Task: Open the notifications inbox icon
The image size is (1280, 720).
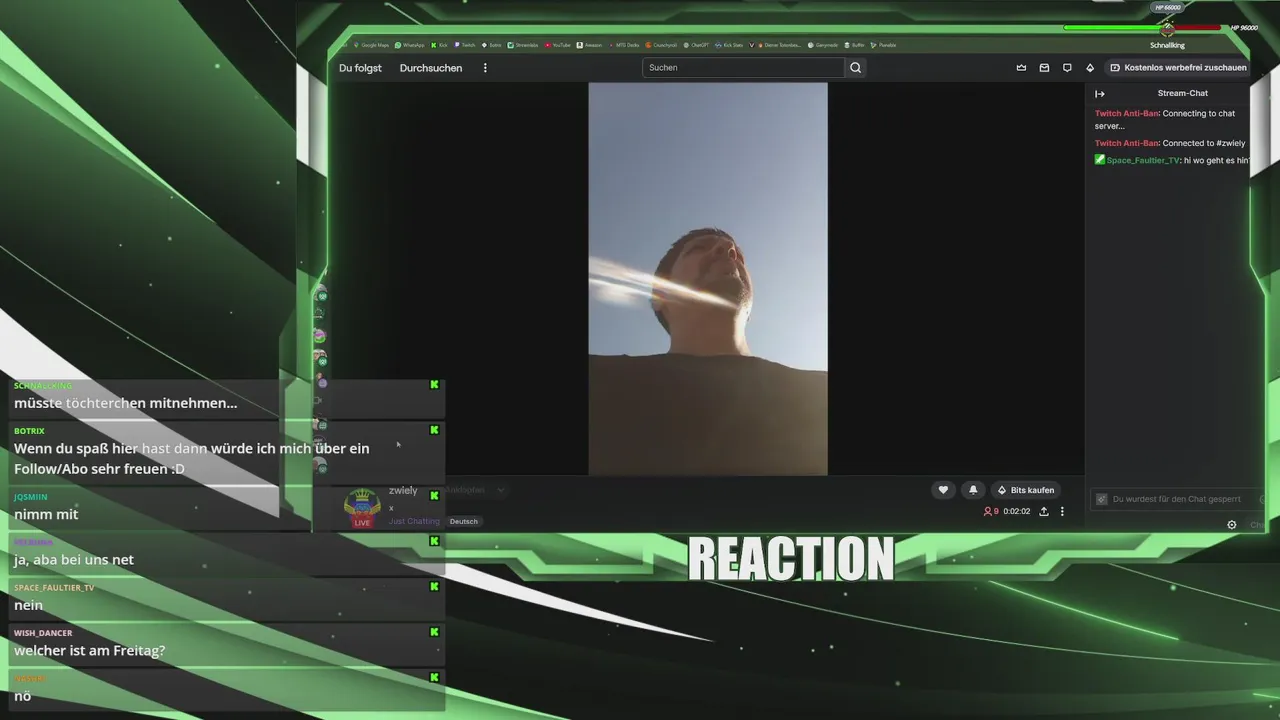Action: (1044, 68)
